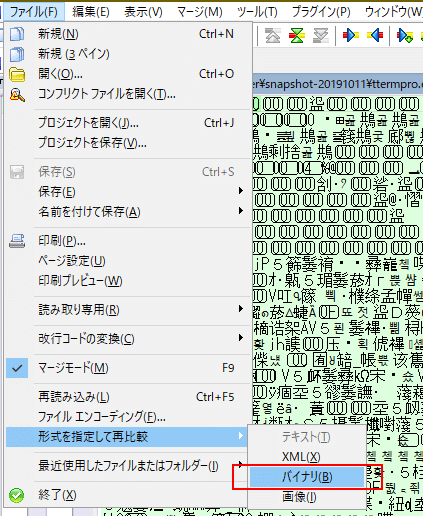
Task: Choose 印刷(P)... entry
Action: [128, 241]
